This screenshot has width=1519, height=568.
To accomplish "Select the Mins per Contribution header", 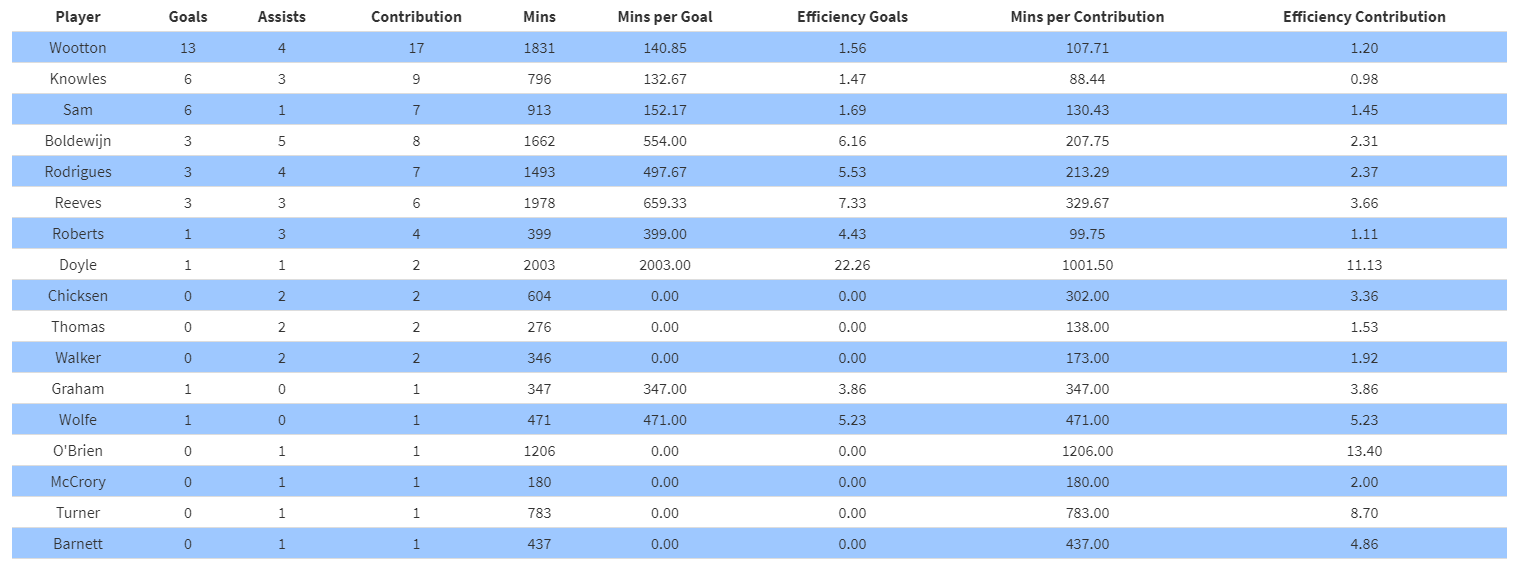I will [1087, 17].
